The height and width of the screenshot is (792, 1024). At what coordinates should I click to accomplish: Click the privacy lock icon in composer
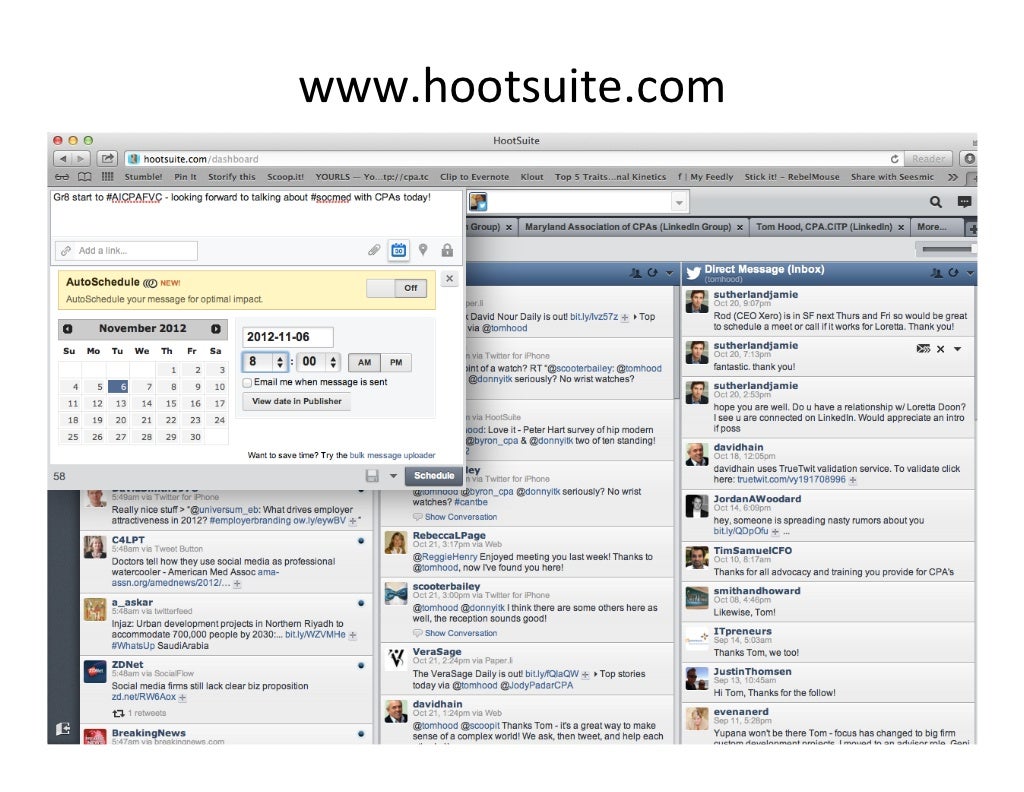447,249
